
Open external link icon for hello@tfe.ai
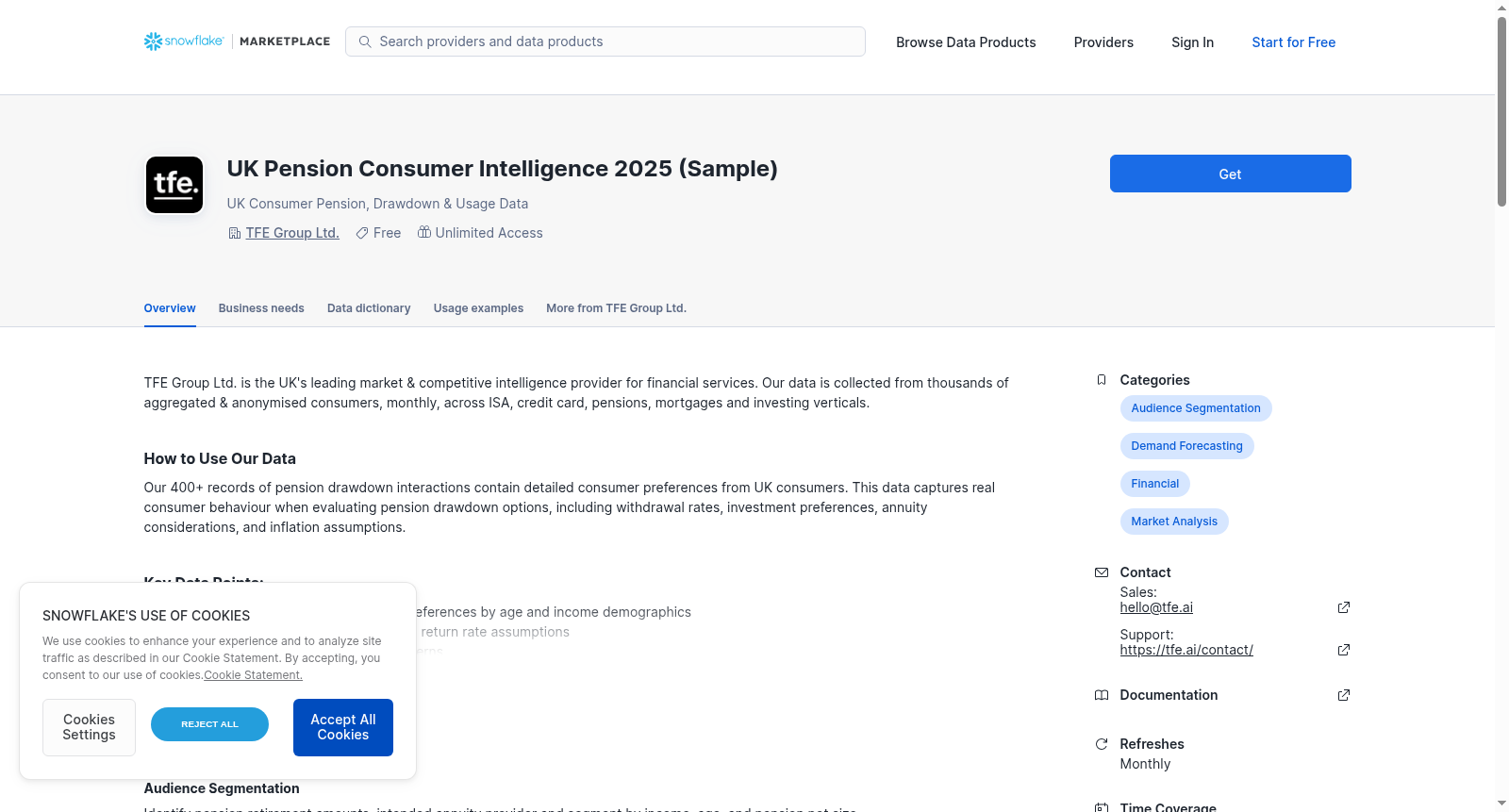coord(1344,607)
